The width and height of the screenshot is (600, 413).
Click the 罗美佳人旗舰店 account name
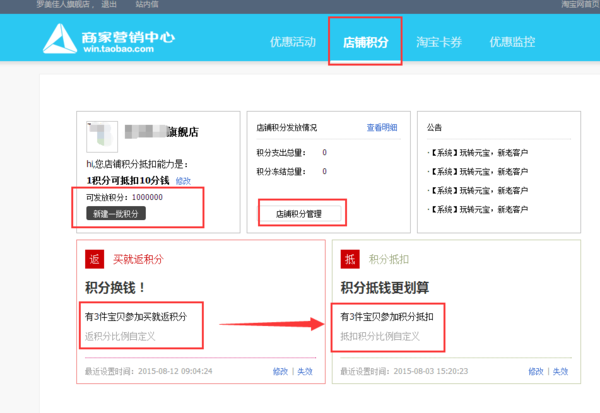point(63,4)
